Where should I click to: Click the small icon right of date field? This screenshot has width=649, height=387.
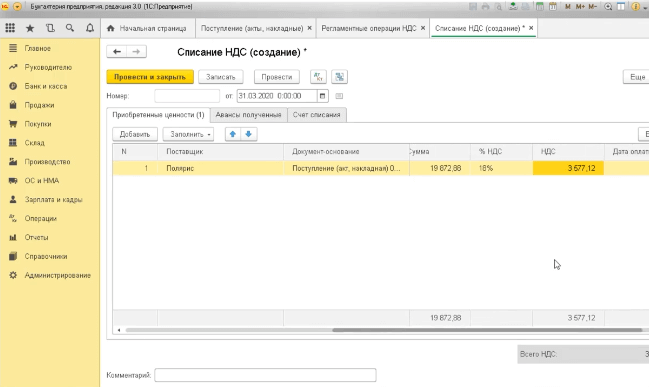coord(339,96)
